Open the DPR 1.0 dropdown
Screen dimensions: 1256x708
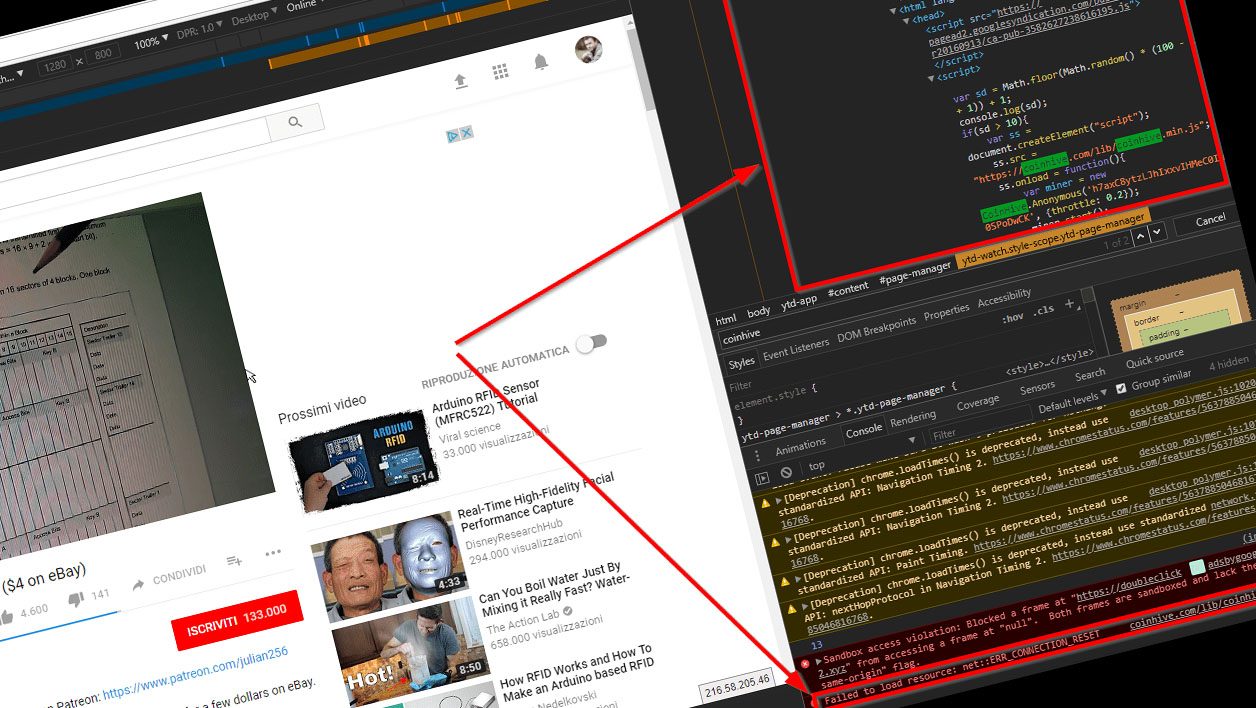coord(202,29)
